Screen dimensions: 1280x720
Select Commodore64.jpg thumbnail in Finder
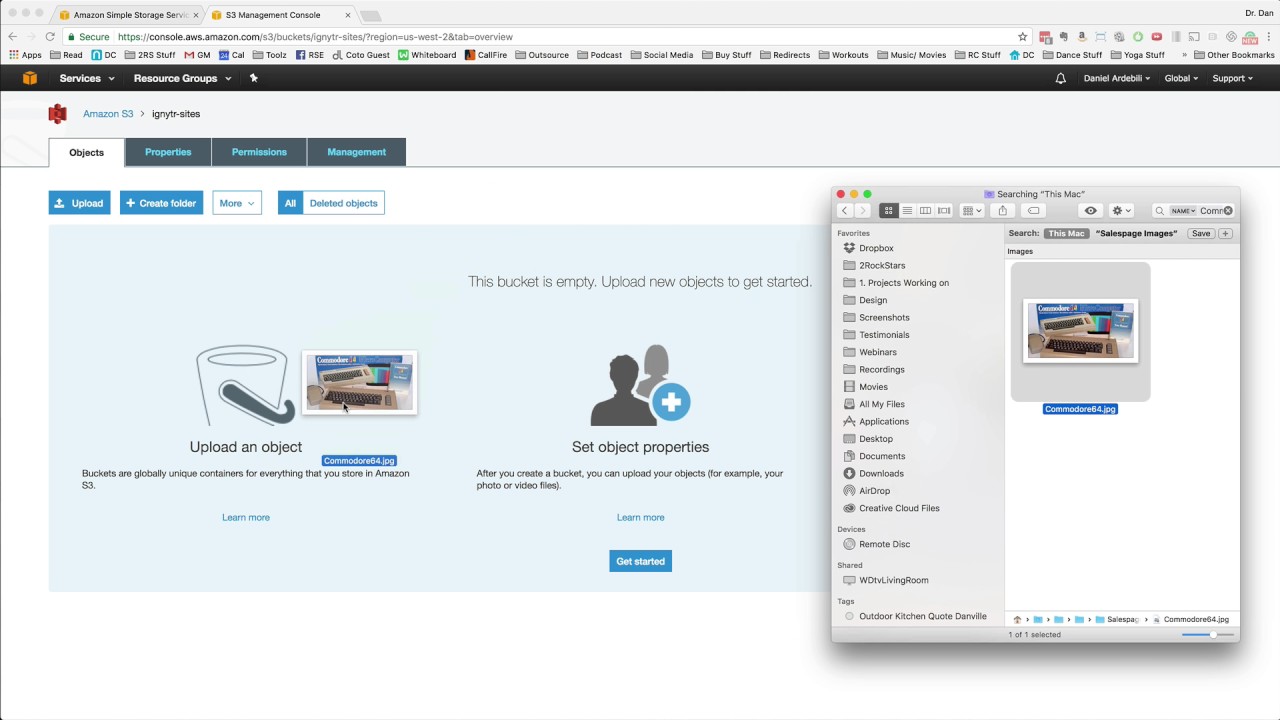[1081, 331]
